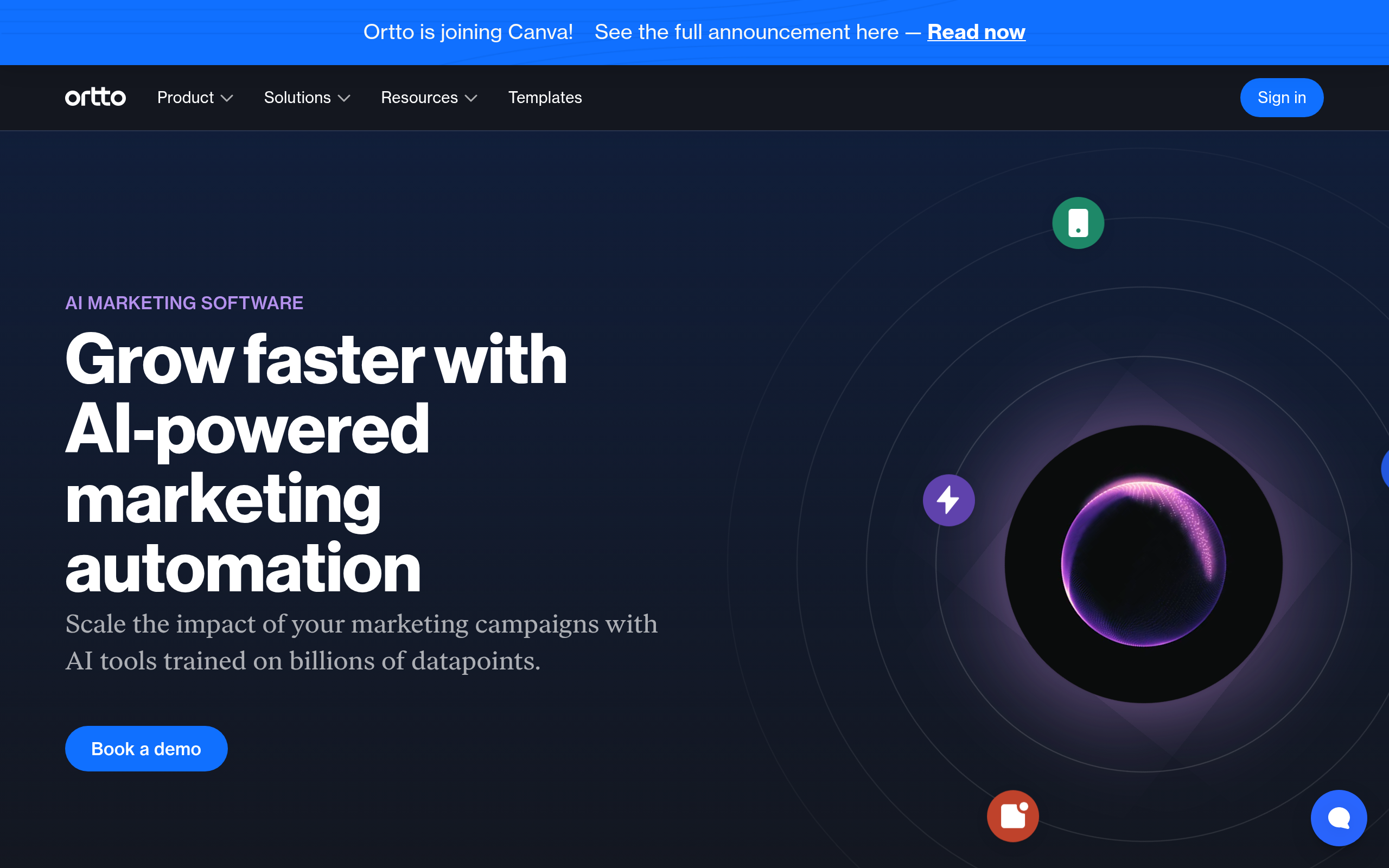Click the Ortto logo in the navbar
Screen dimensions: 1389x868
95,98
